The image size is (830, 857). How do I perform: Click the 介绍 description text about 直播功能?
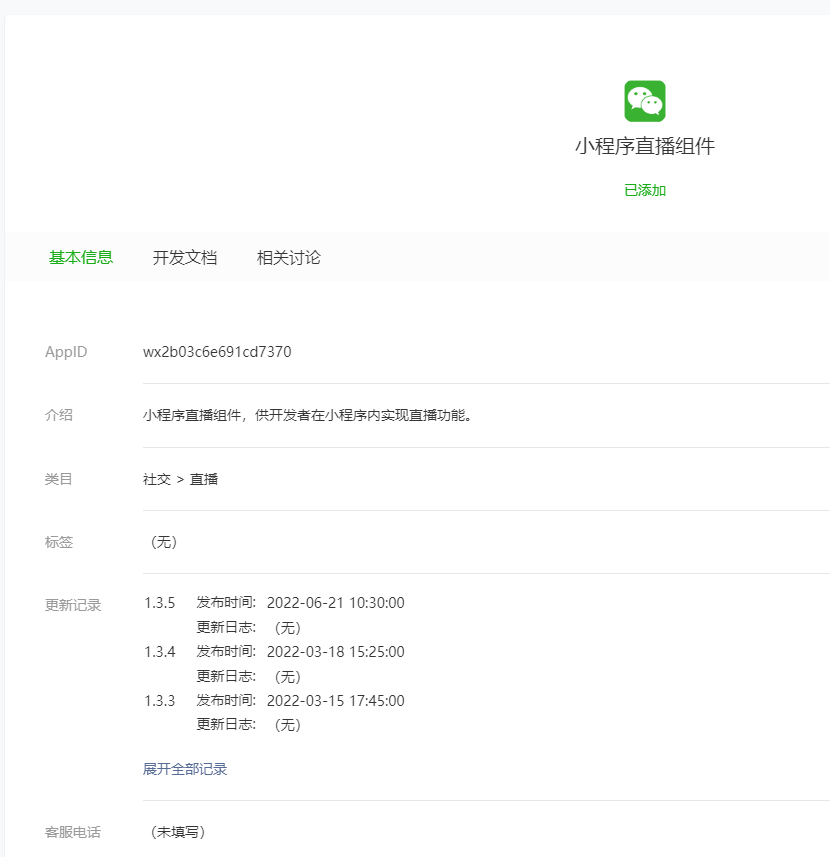coord(308,415)
